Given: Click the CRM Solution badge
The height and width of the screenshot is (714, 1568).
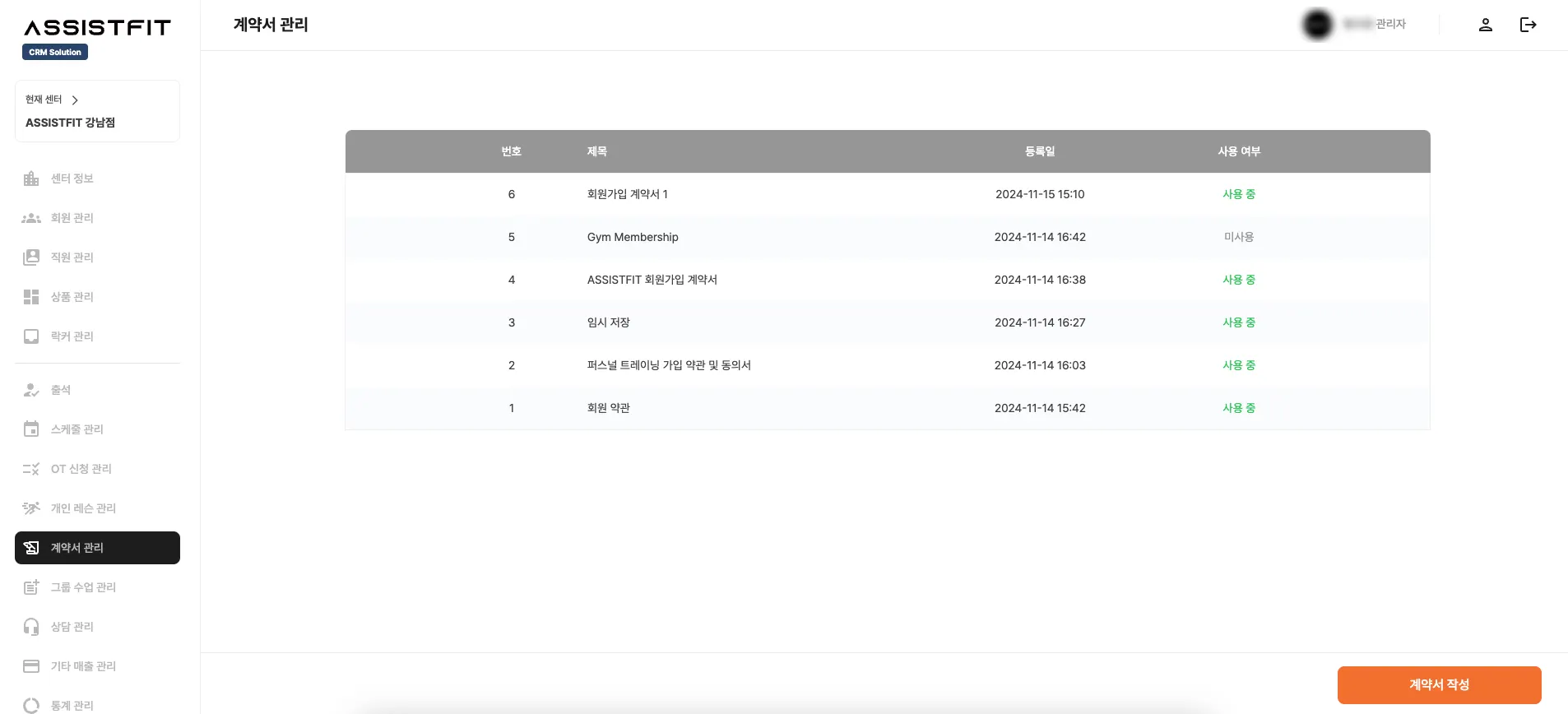Looking at the screenshot, I should 55,52.
